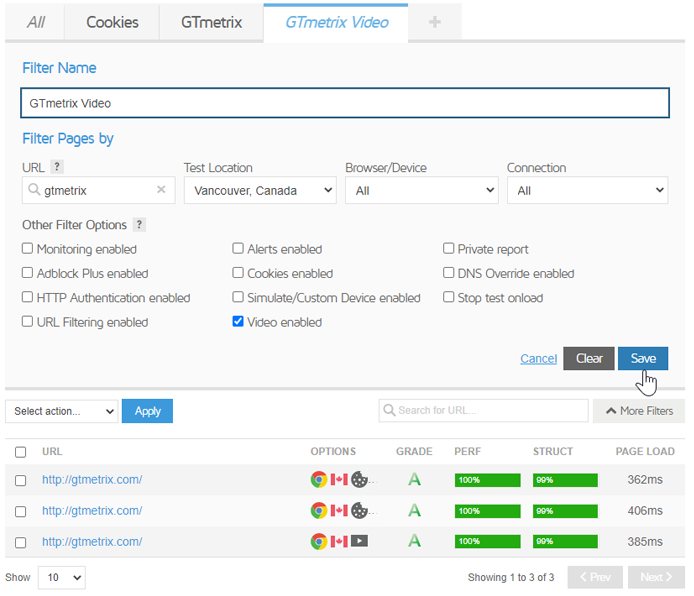The image size is (694, 596).
Task: Select the GTmetrix Video tab
Action: (336, 22)
